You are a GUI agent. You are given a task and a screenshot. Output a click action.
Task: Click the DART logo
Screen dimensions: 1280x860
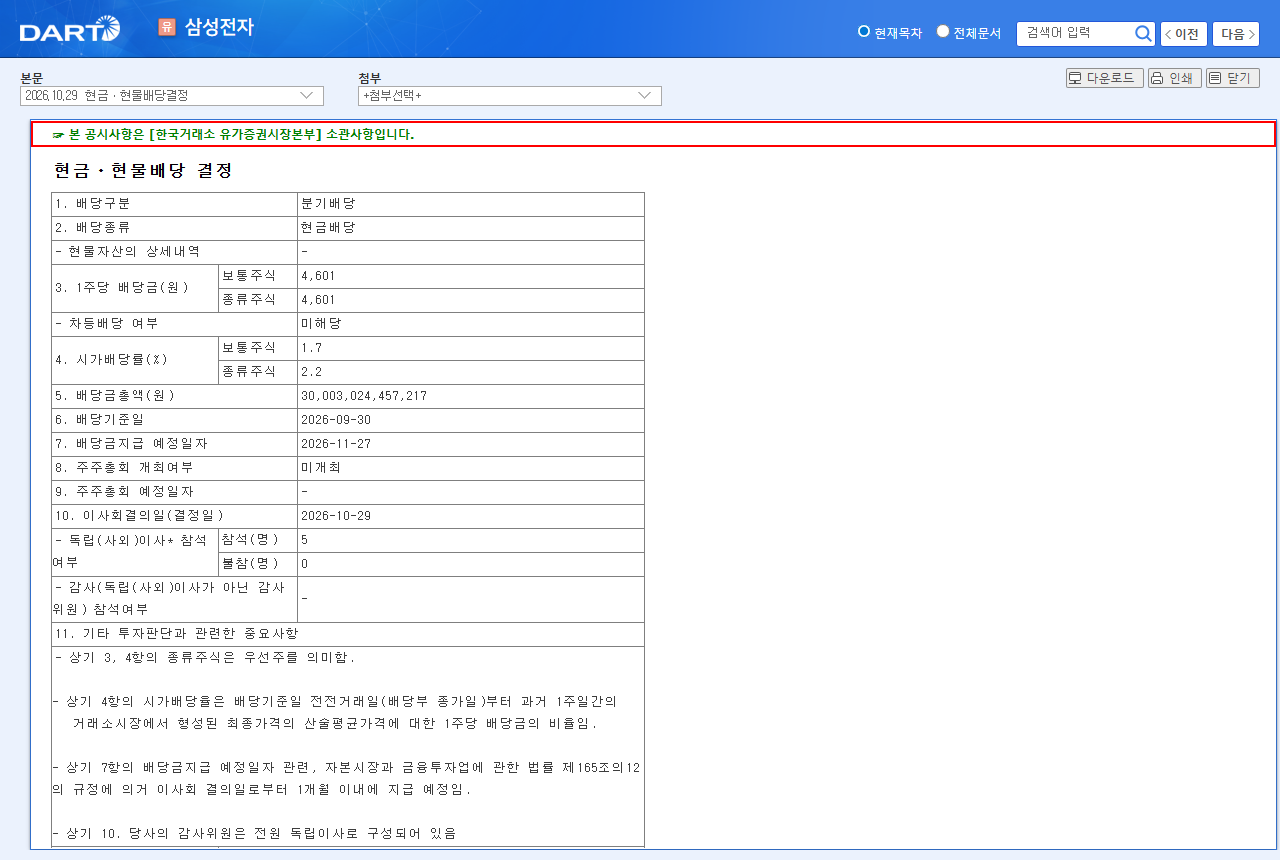(x=70, y=30)
